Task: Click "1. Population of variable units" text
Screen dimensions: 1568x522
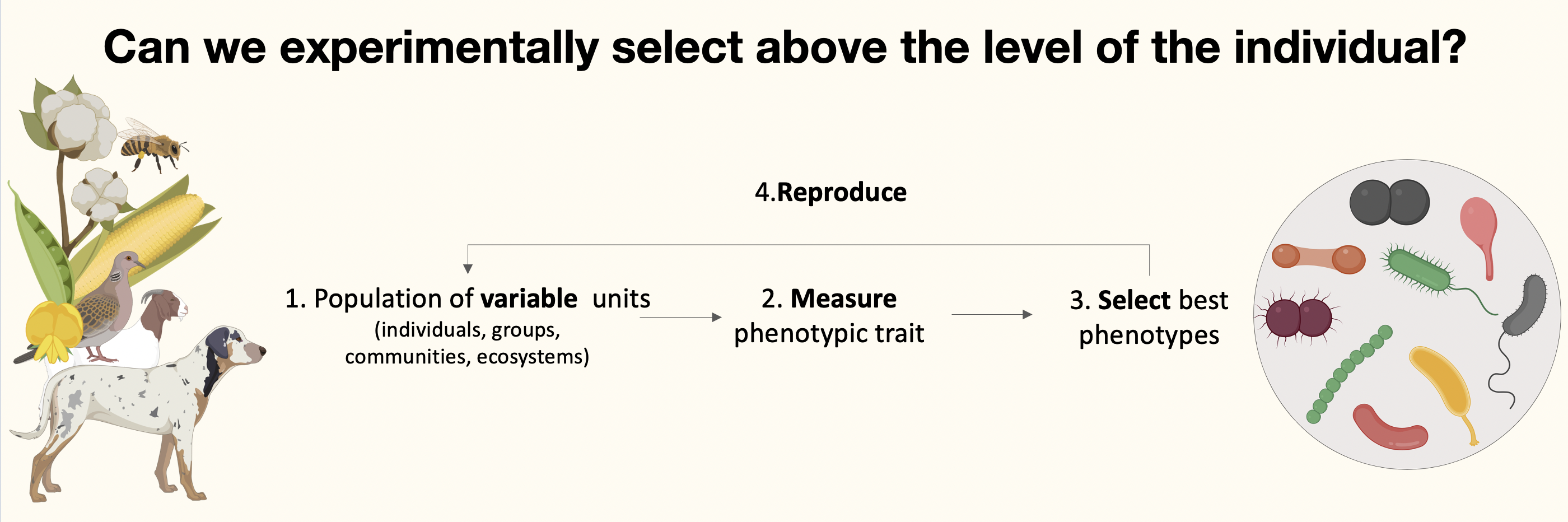Action: [x=467, y=299]
